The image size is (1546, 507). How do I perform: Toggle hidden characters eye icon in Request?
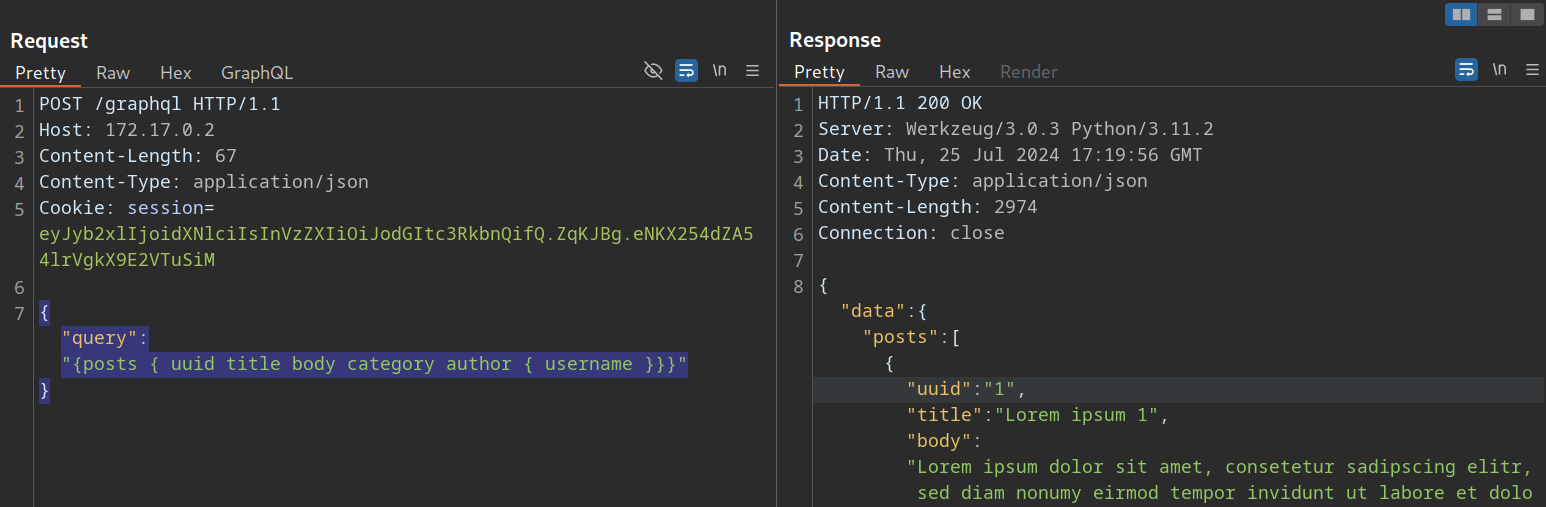653,70
